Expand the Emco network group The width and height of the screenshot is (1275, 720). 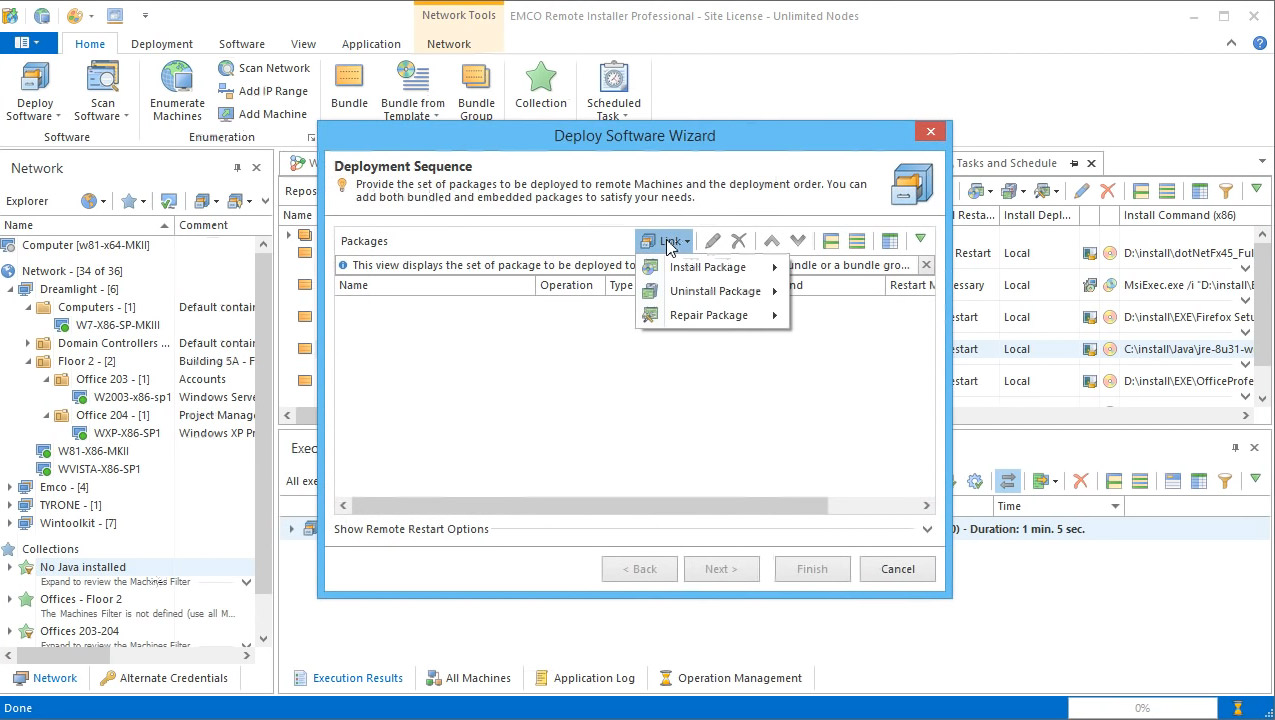click(10, 487)
